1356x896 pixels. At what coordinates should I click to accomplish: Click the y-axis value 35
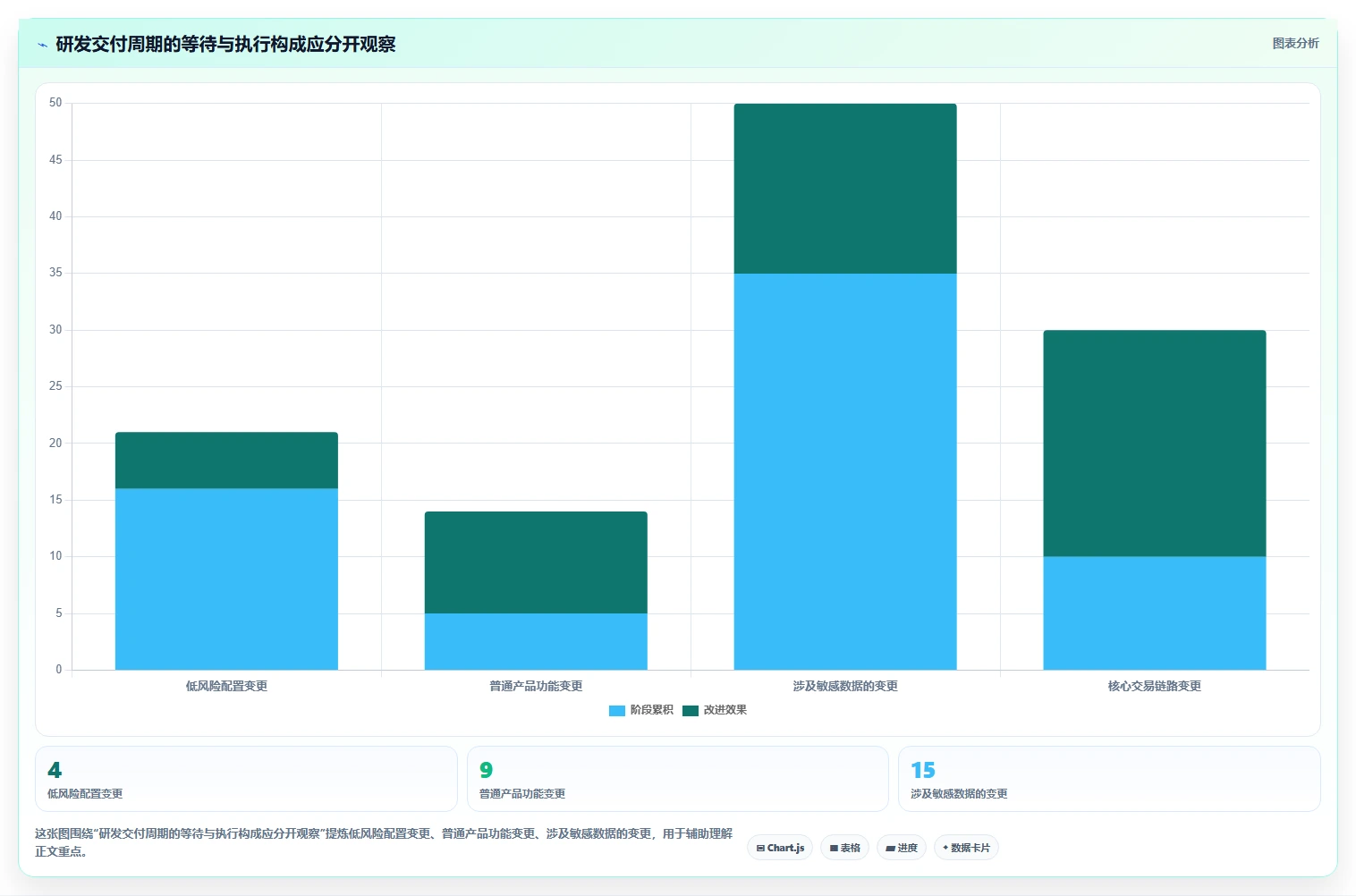(55, 273)
